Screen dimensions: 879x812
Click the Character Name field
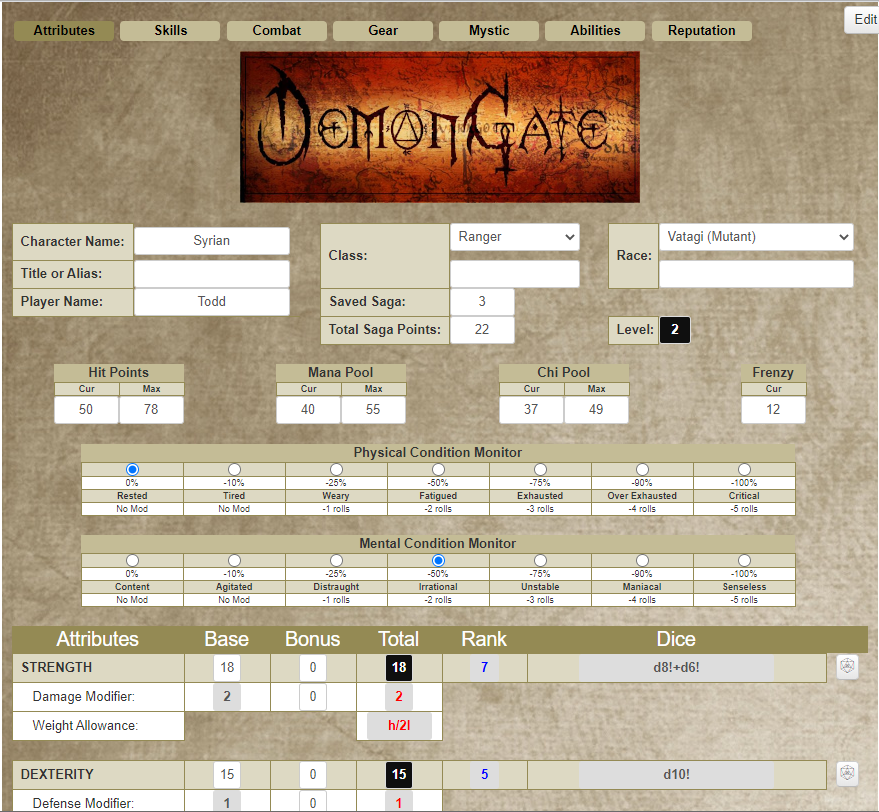[212, 241]
